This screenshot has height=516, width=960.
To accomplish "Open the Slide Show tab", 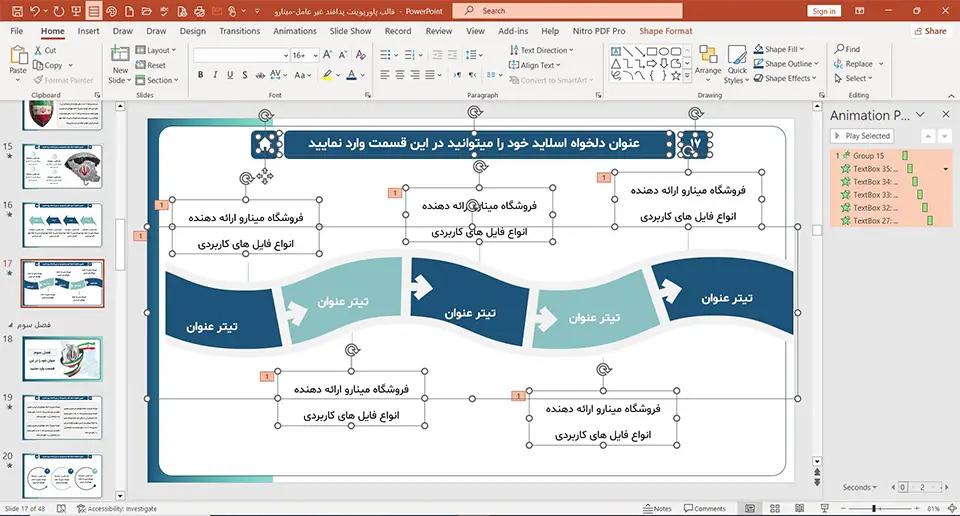I will point(350,31).
